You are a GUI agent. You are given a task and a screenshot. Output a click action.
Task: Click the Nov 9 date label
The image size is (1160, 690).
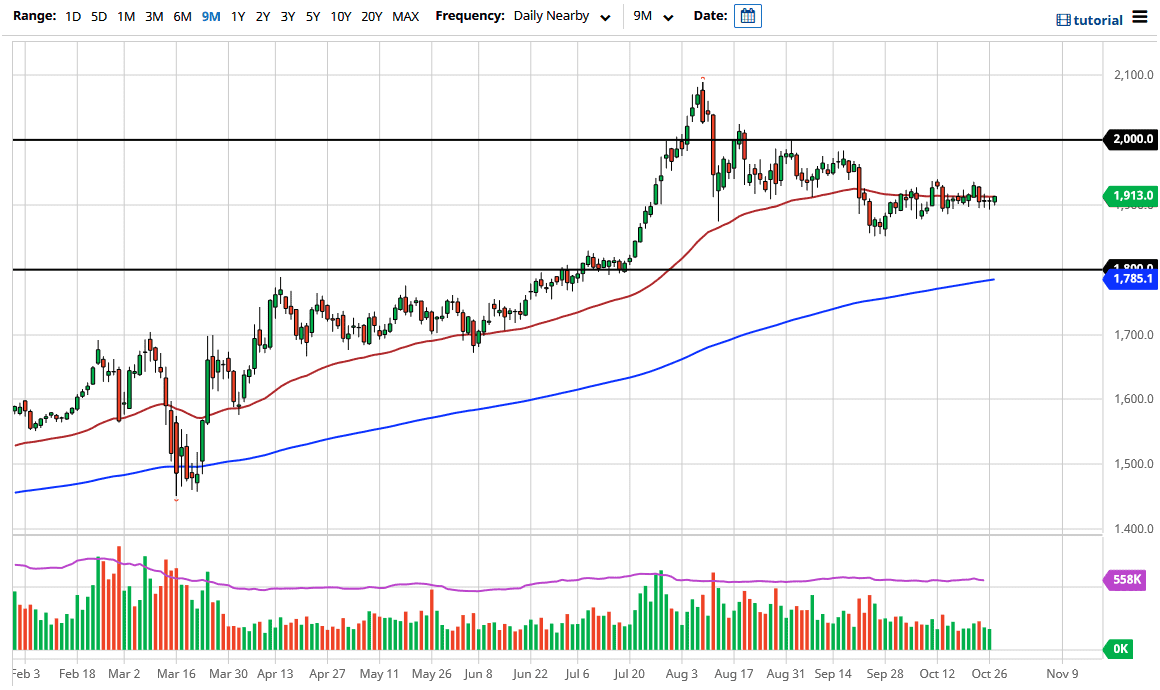click(x=1062, y=674)
